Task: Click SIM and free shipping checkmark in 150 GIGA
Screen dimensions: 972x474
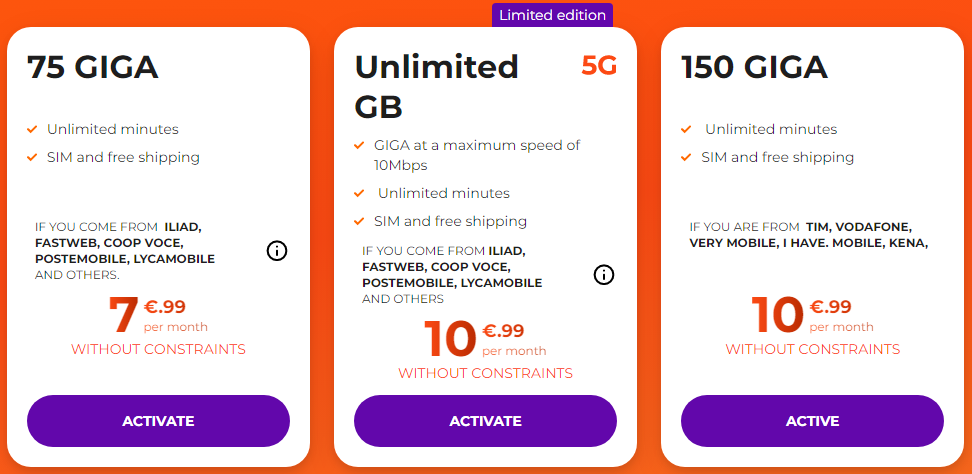Action: [x=687, y=158]
